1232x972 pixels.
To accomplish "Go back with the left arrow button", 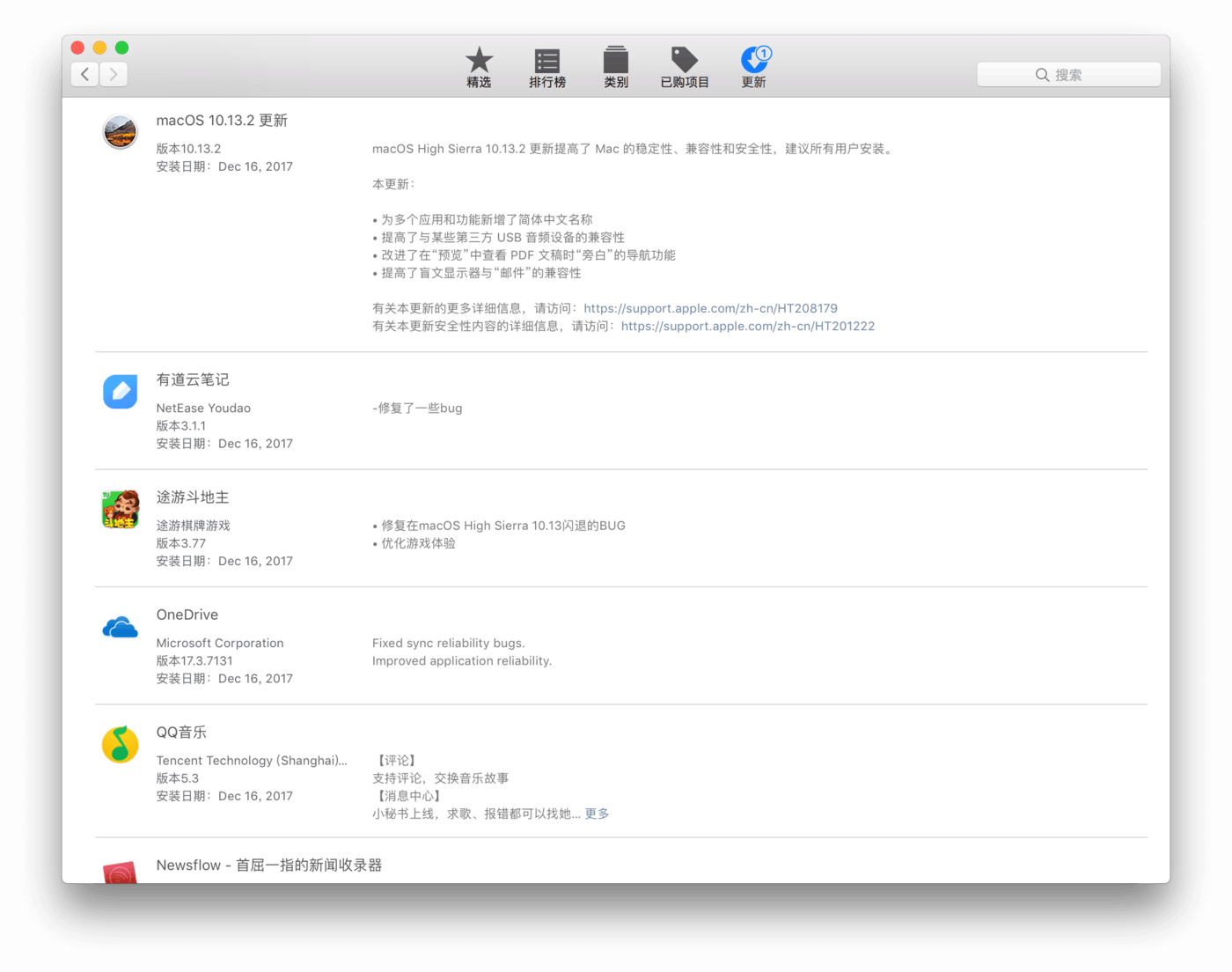I will point(84,74).
